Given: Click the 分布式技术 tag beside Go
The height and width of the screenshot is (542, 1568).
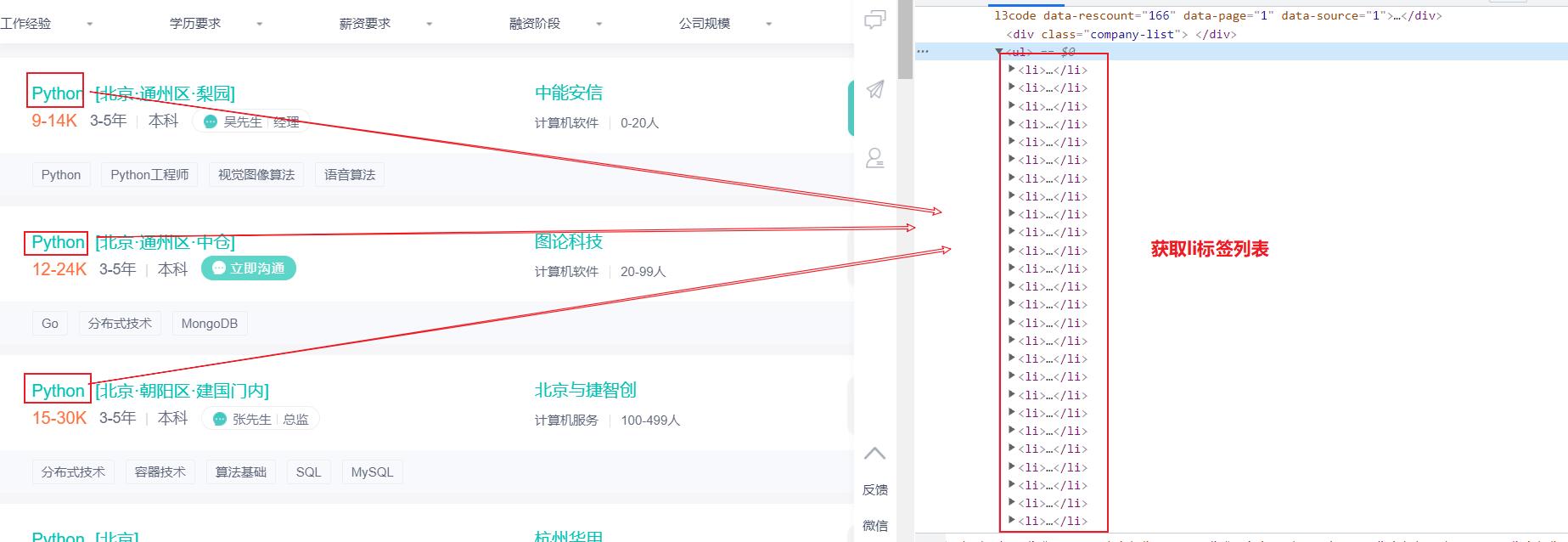Looking at the screenshot, I should (x=120, y=324).
